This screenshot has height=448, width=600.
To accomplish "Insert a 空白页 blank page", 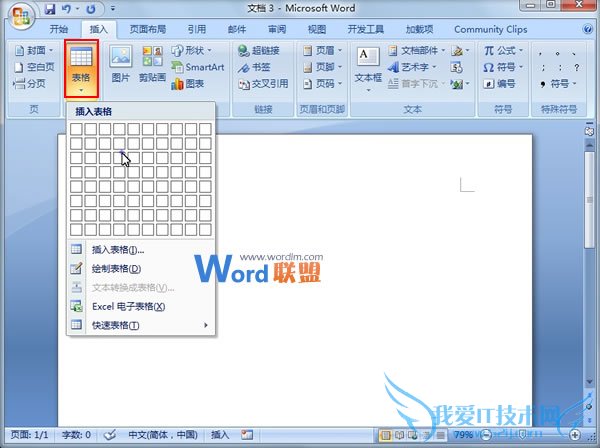I will (x=34, y=67).
